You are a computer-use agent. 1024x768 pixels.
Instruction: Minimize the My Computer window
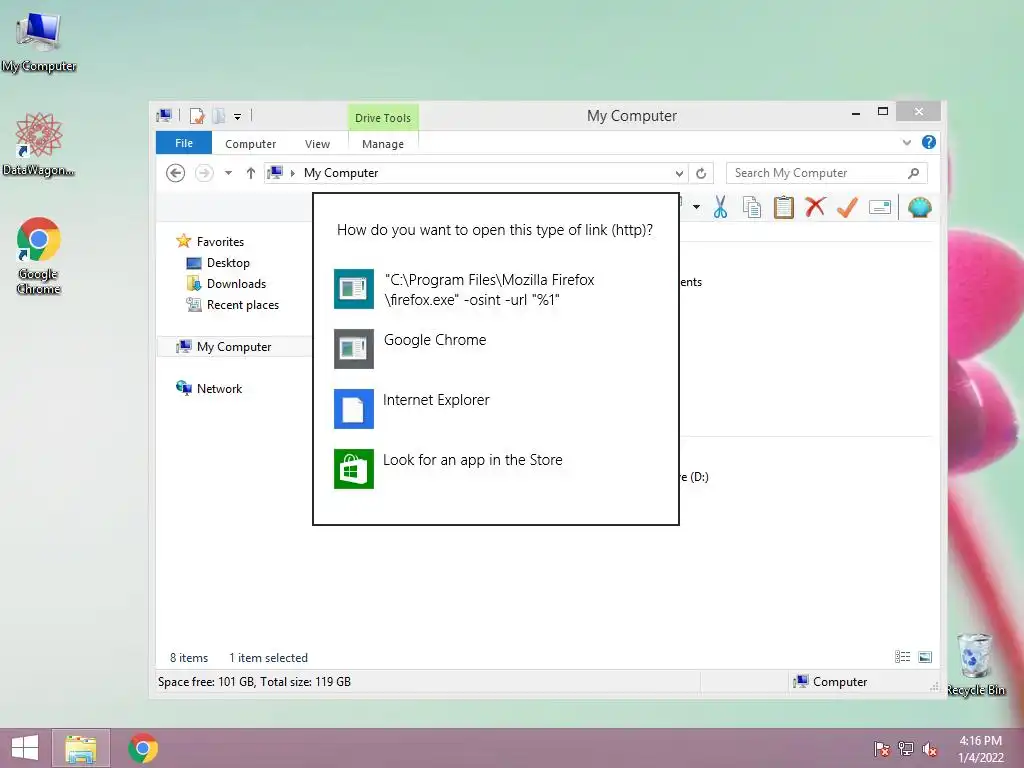856,112
